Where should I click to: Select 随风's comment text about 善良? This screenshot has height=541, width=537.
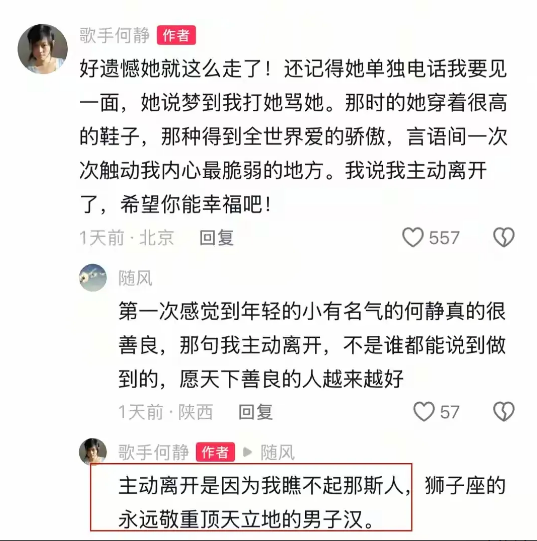click(x=312, y=345)
